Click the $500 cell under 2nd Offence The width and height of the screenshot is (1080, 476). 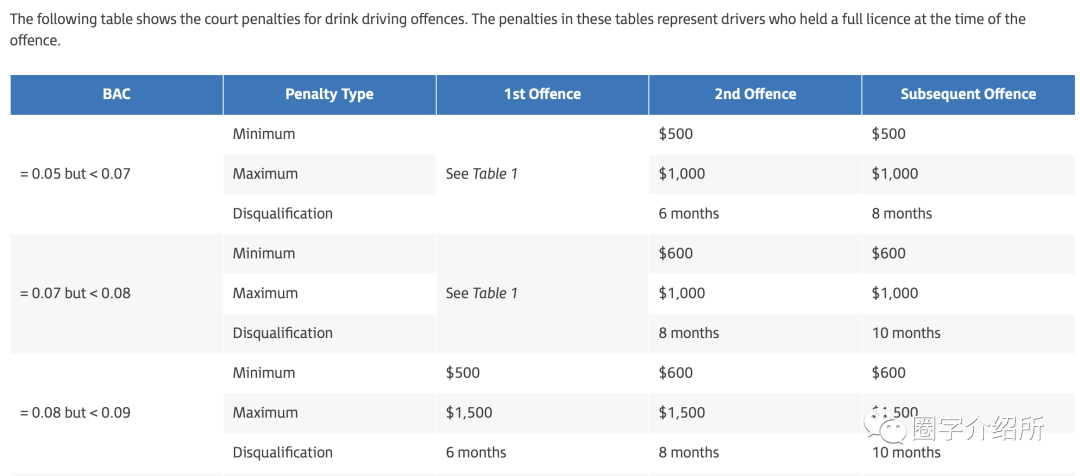tap(676, 134)
